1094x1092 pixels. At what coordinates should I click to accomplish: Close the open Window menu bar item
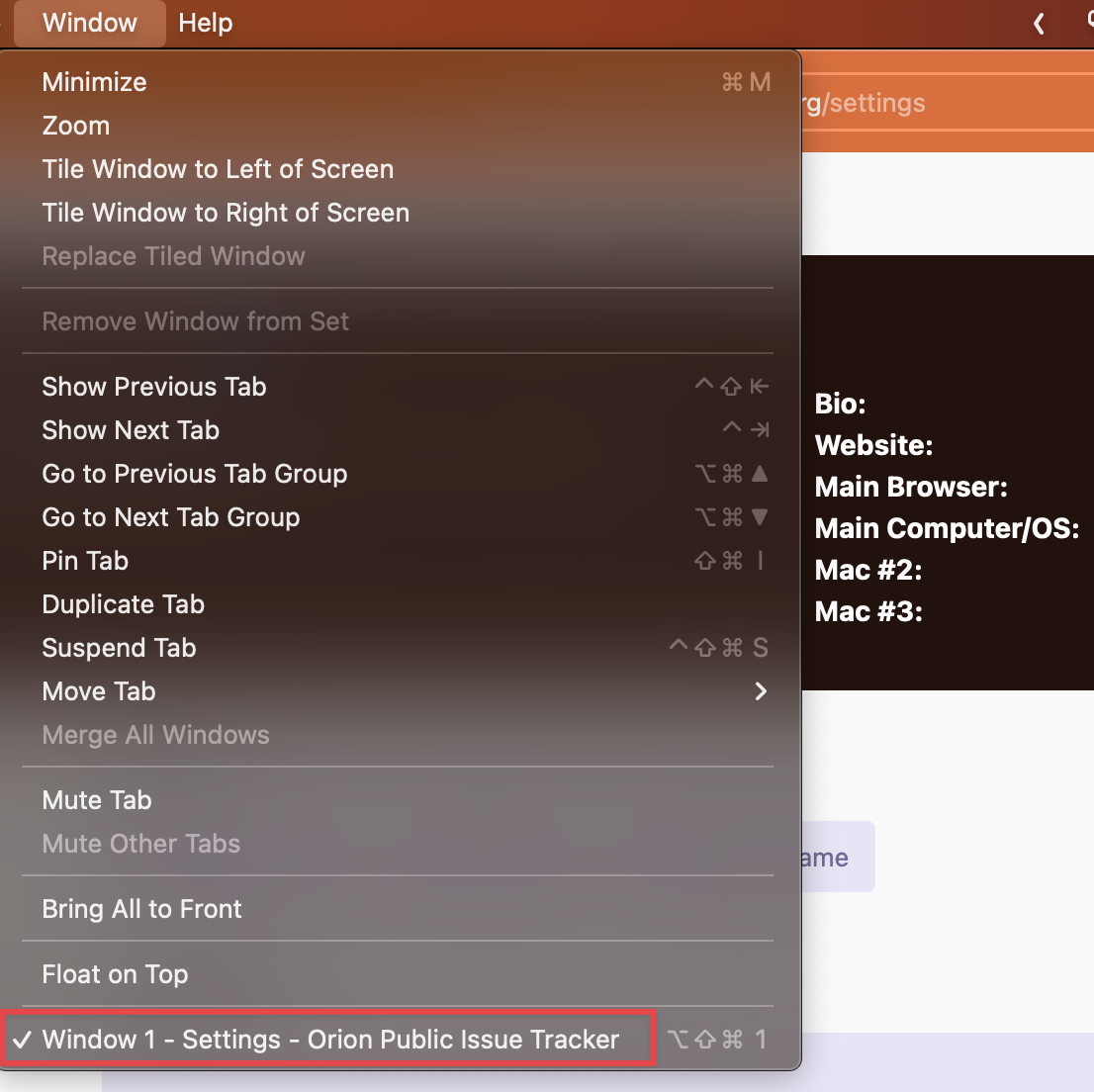90,23
